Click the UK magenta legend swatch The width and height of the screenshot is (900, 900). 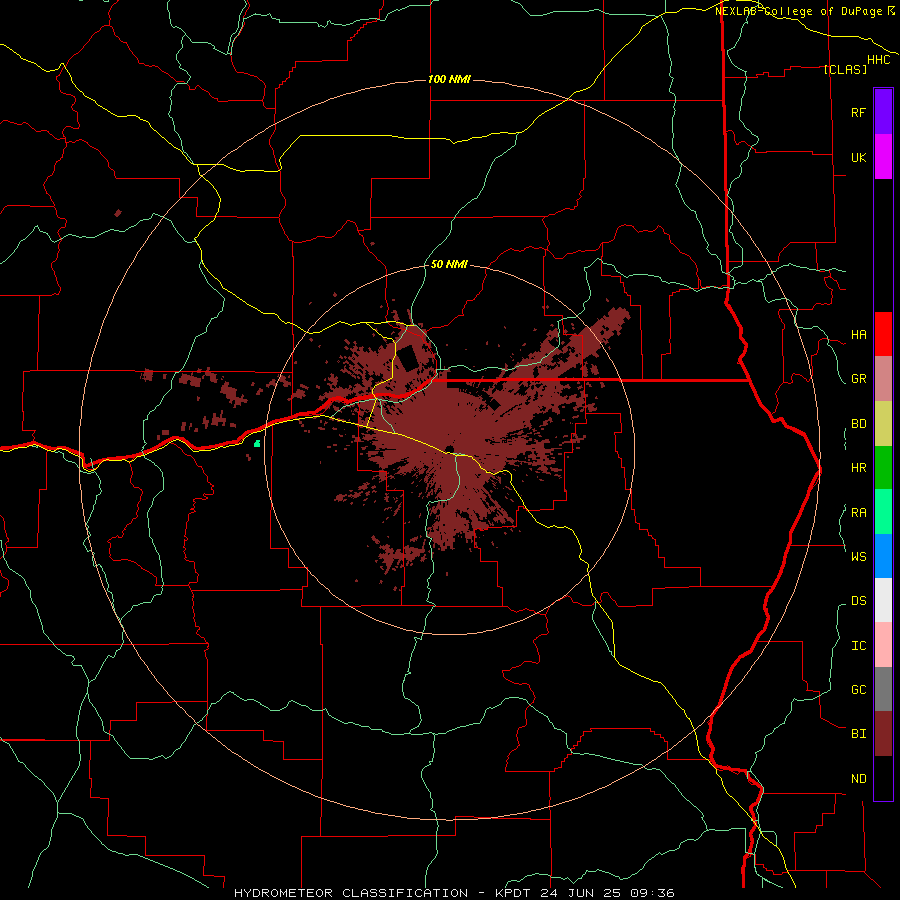tap(883, 157)
